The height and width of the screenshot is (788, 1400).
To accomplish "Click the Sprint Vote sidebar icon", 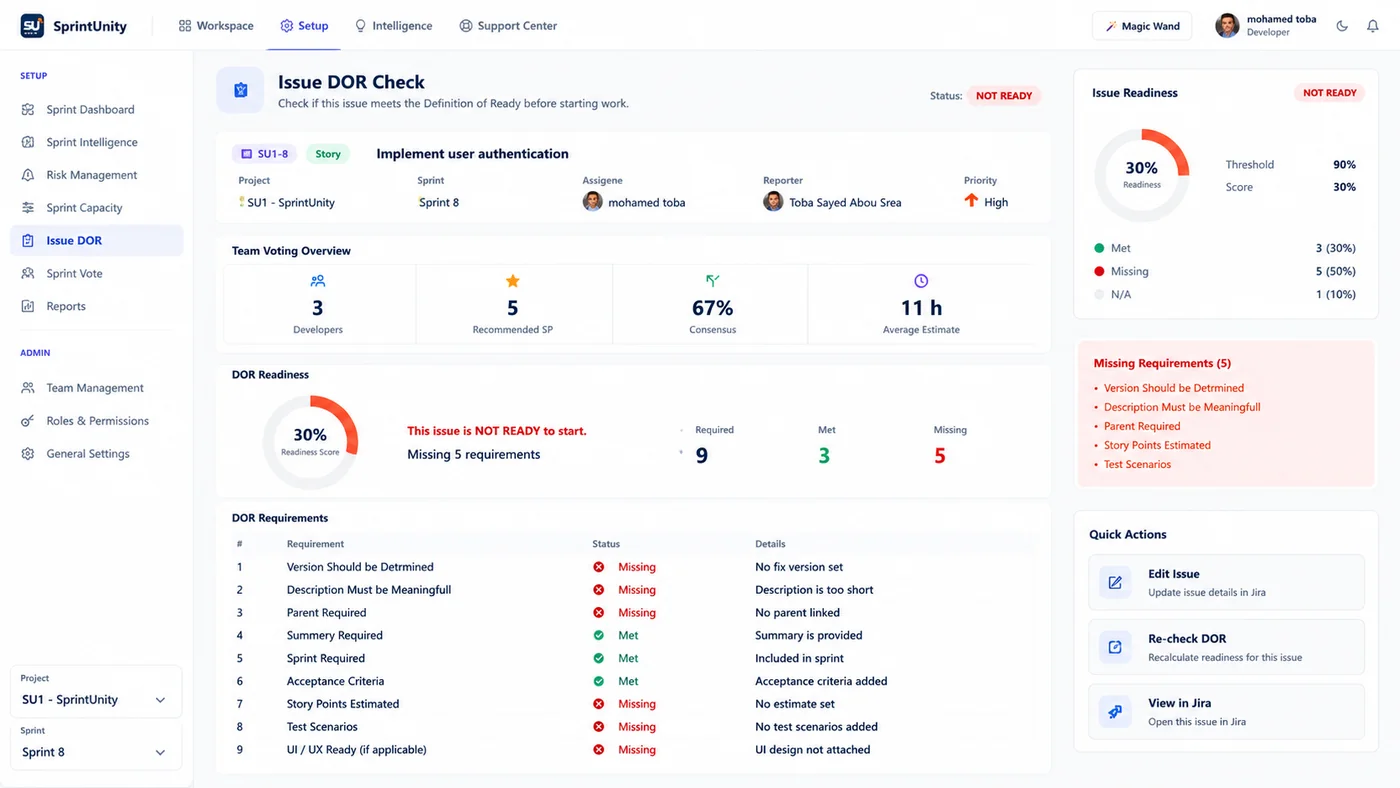I will click(28, 273).
